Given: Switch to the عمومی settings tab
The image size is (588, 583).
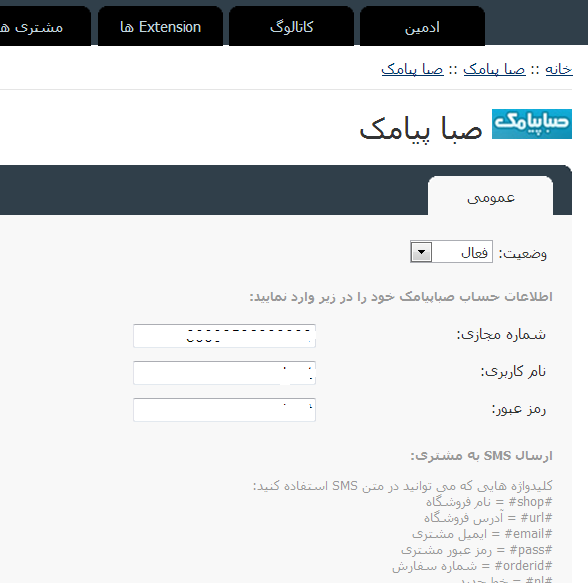Looking at the screenshot, I should 490,196.
